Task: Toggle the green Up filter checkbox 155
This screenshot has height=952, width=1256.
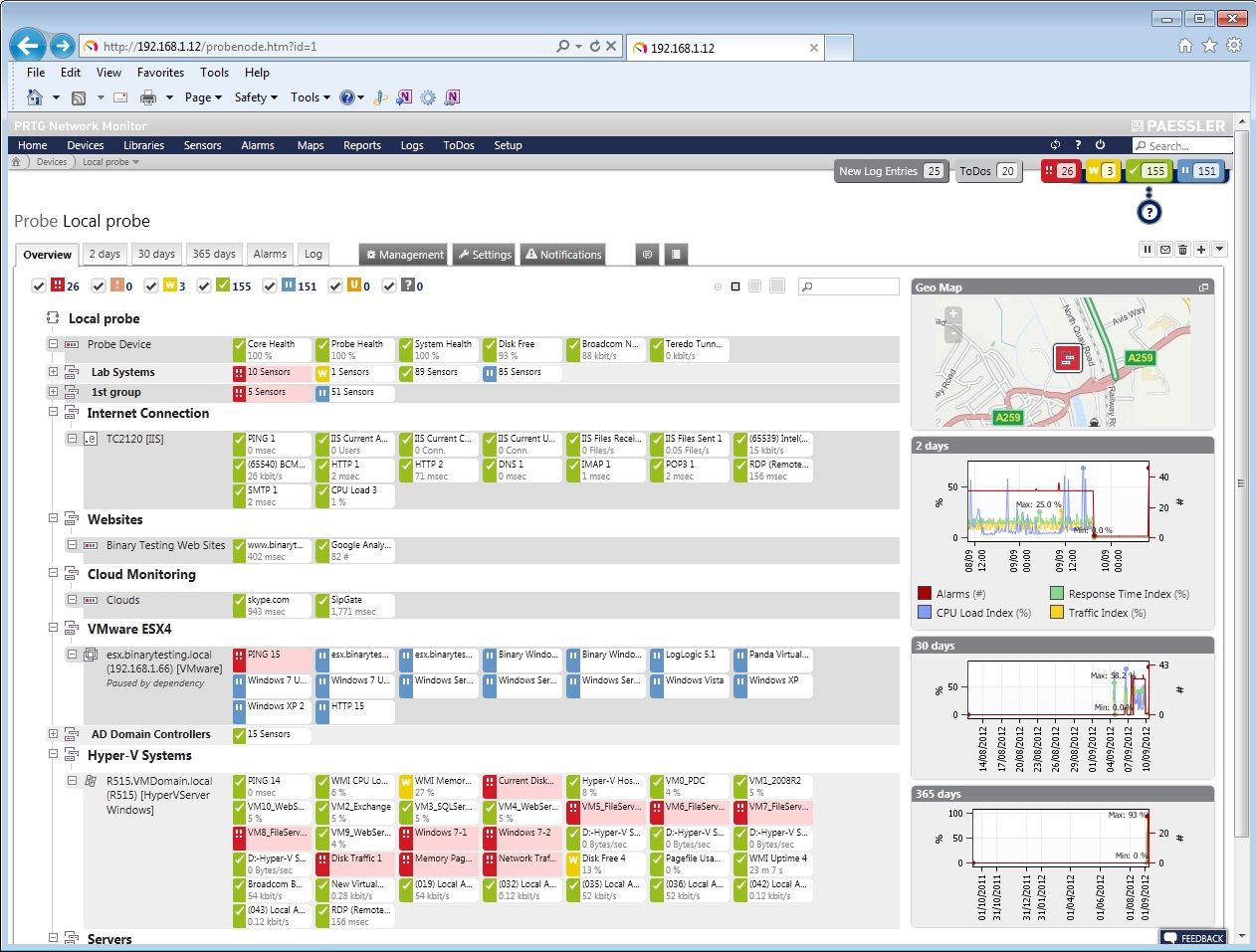Action: [204, 286]
